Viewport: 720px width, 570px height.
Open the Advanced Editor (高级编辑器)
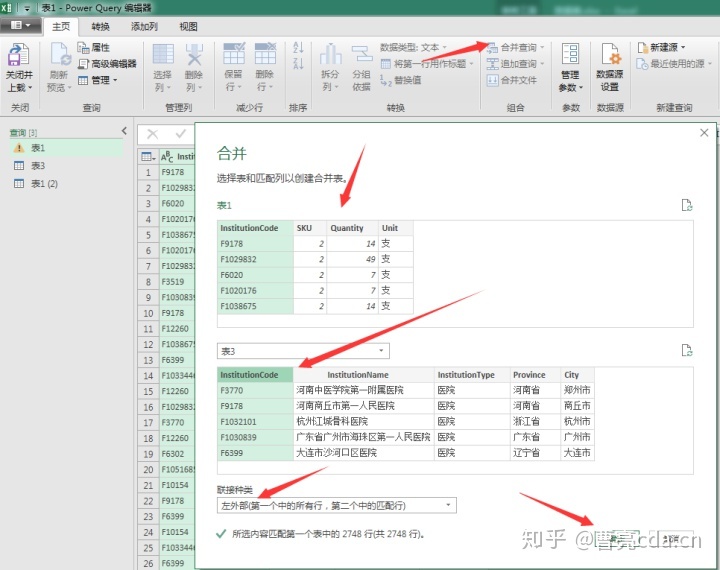107,63
